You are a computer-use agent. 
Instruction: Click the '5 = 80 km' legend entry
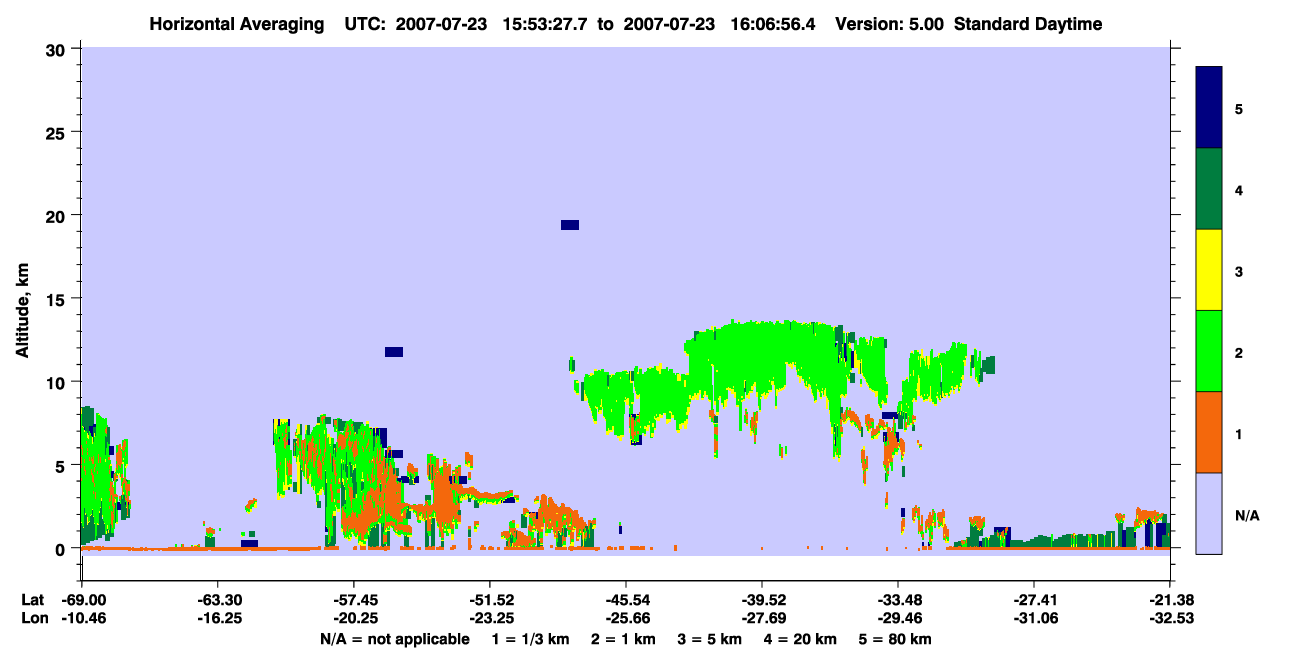pyautogui.click(x=897, y=638)
